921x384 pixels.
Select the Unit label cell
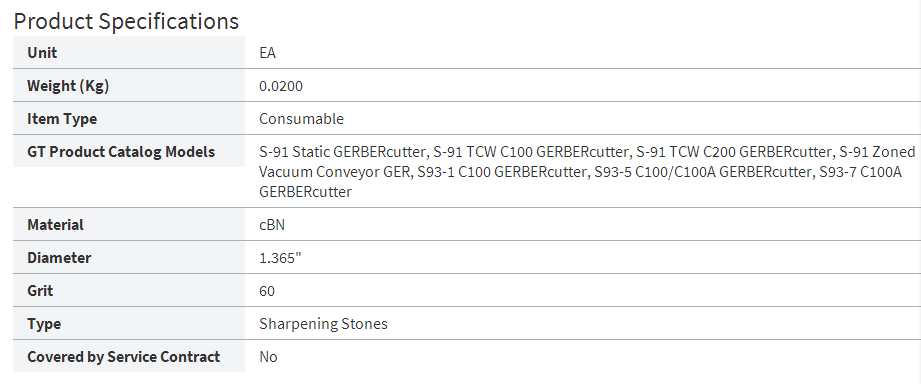pyautogui.click(x=129, y=52)
